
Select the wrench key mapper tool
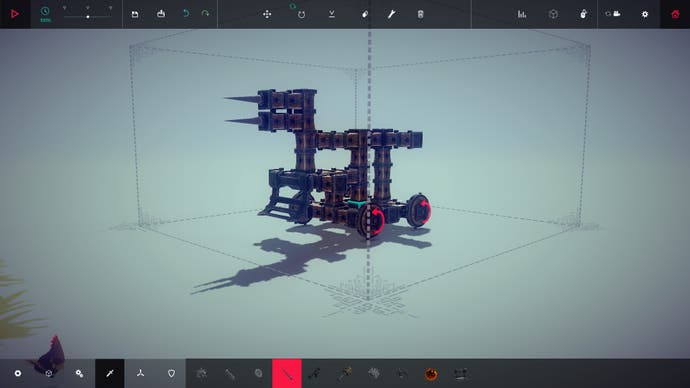click(391, 14)
